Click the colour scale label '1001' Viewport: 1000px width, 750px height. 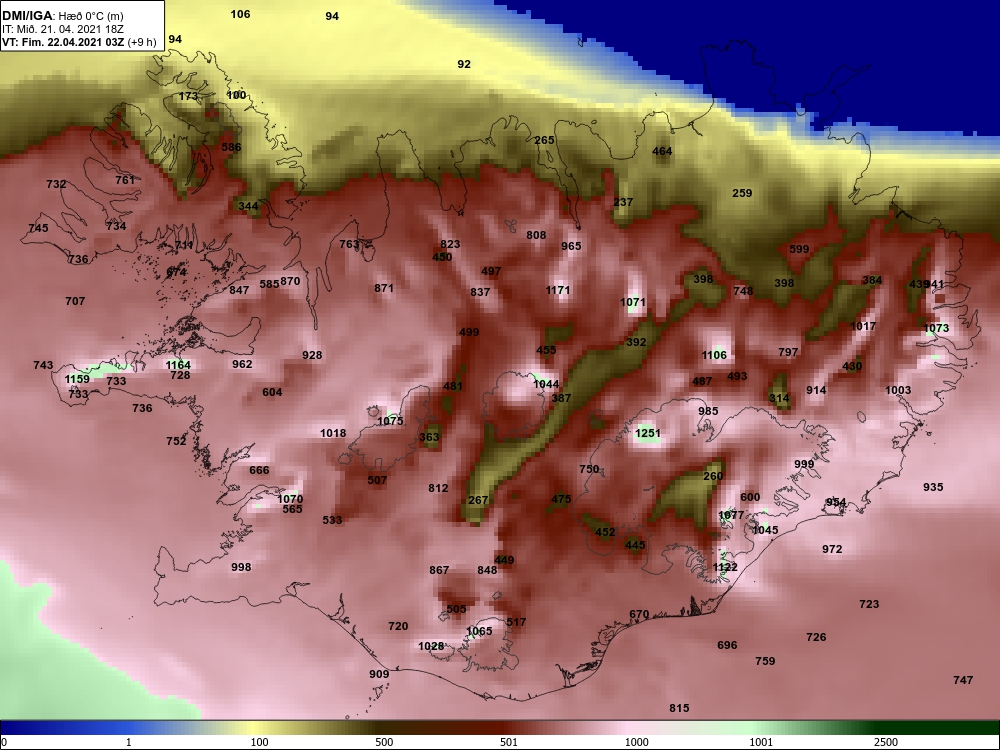761,742
